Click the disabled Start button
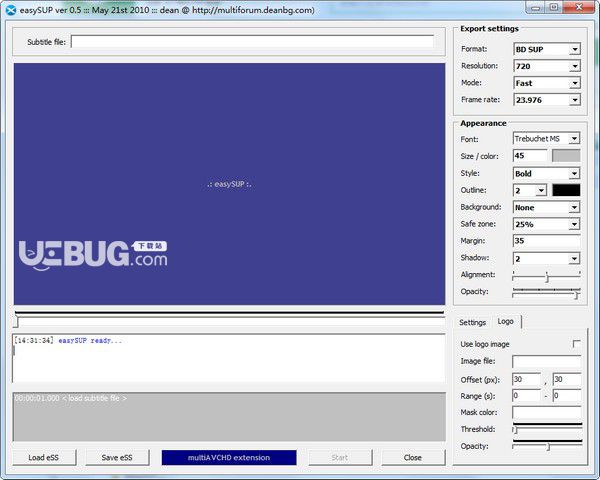This screenshot has width=600, height=480. click(340, 457)
